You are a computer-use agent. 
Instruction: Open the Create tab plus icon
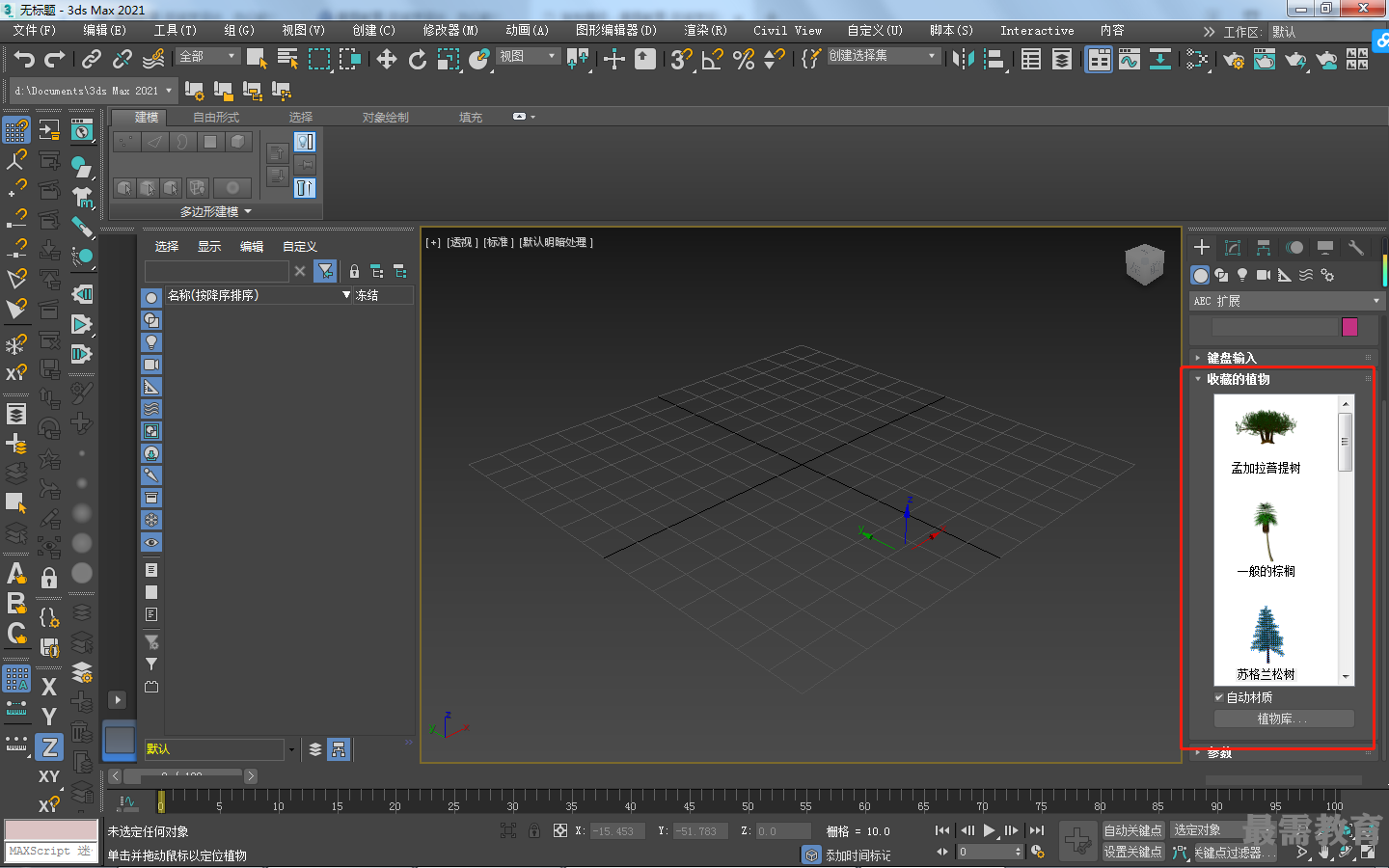coord(1202,248)
